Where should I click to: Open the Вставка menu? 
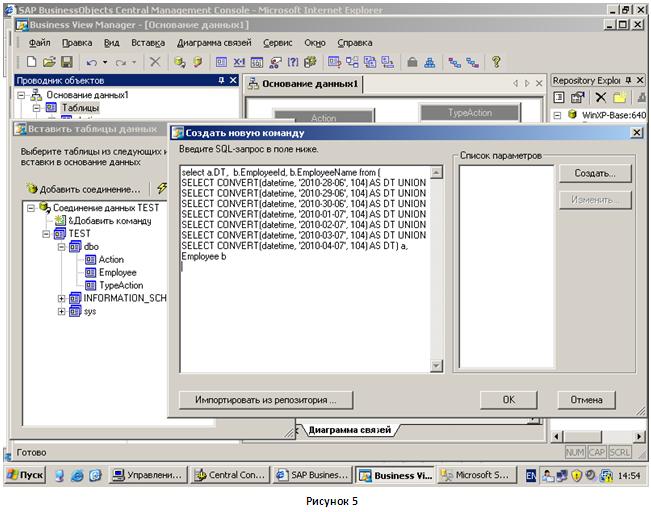148,43
